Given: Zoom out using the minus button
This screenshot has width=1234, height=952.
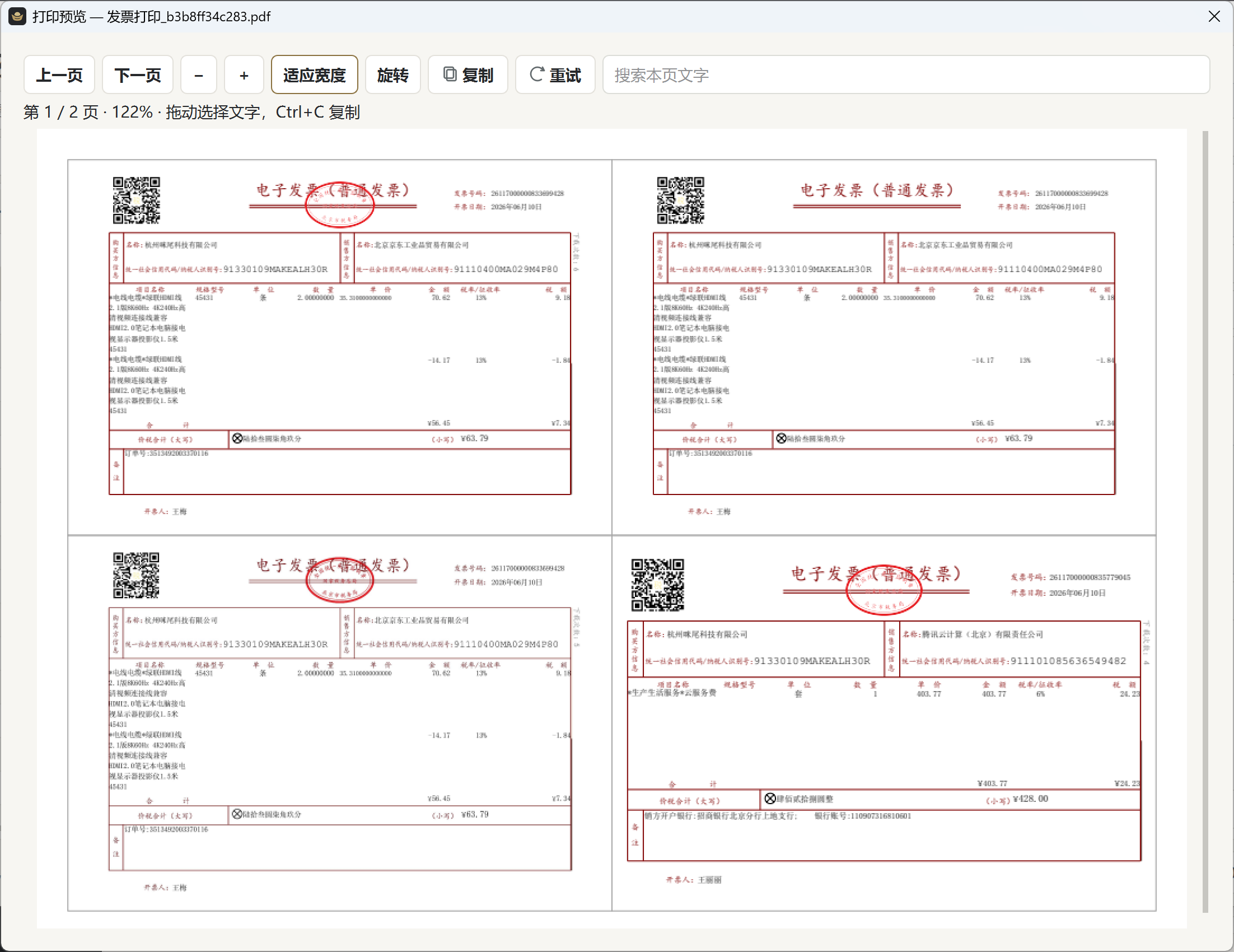Looking at the screenshot, I should [199, 74].
